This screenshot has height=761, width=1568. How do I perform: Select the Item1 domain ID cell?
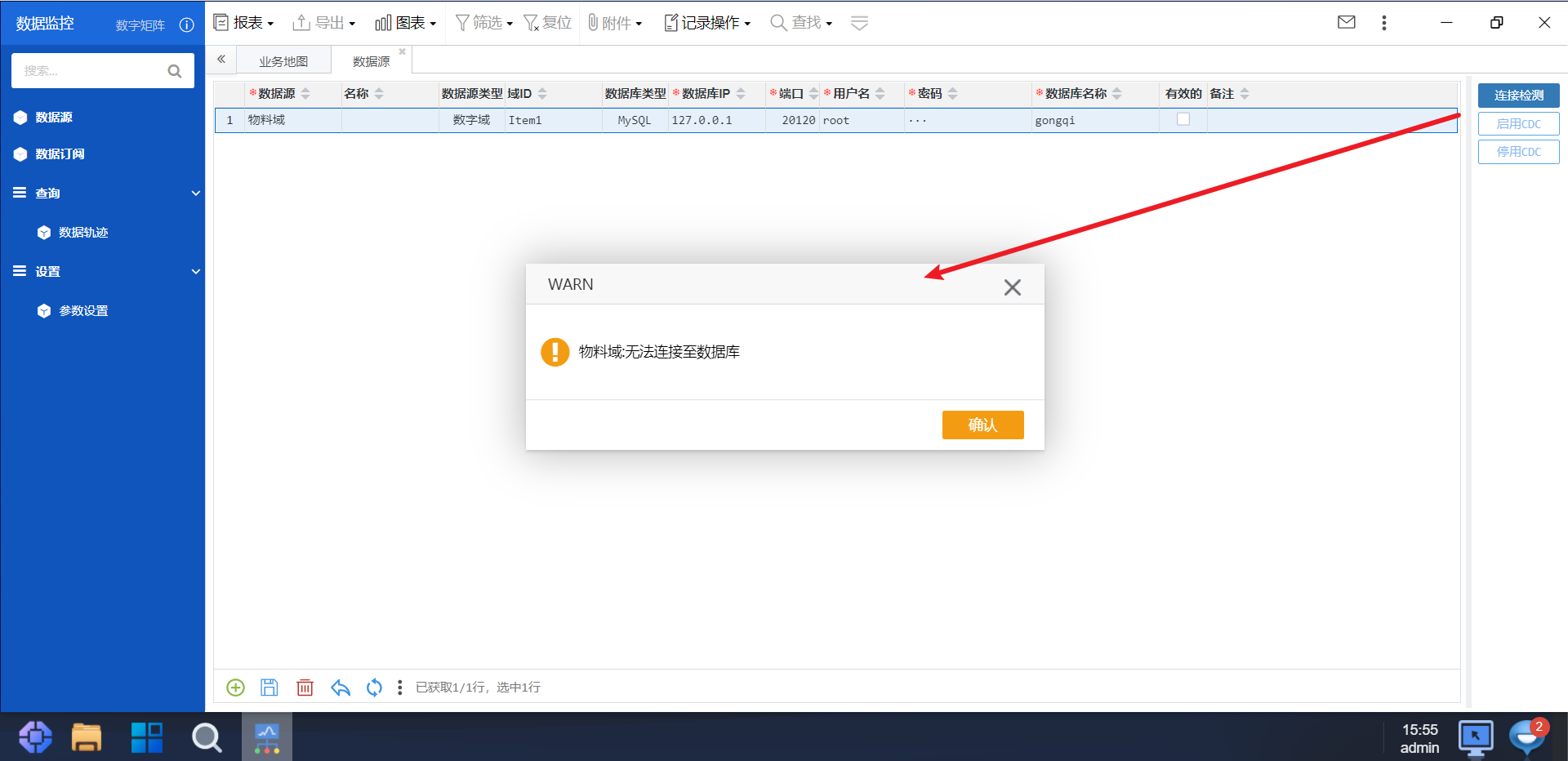coord(553,120)
